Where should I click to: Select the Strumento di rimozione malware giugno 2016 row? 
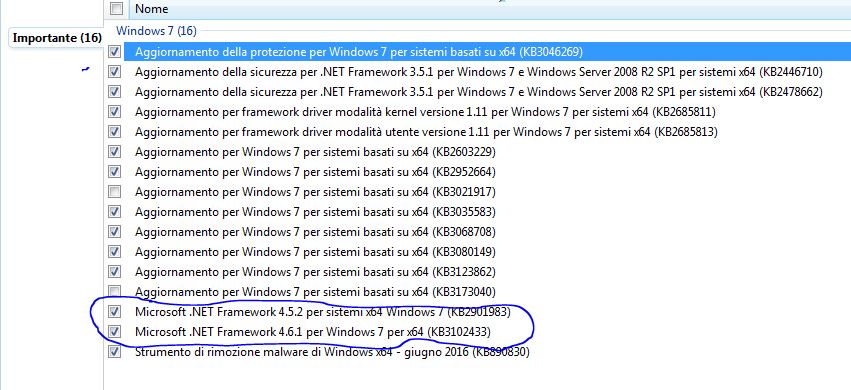coord(332,351)
